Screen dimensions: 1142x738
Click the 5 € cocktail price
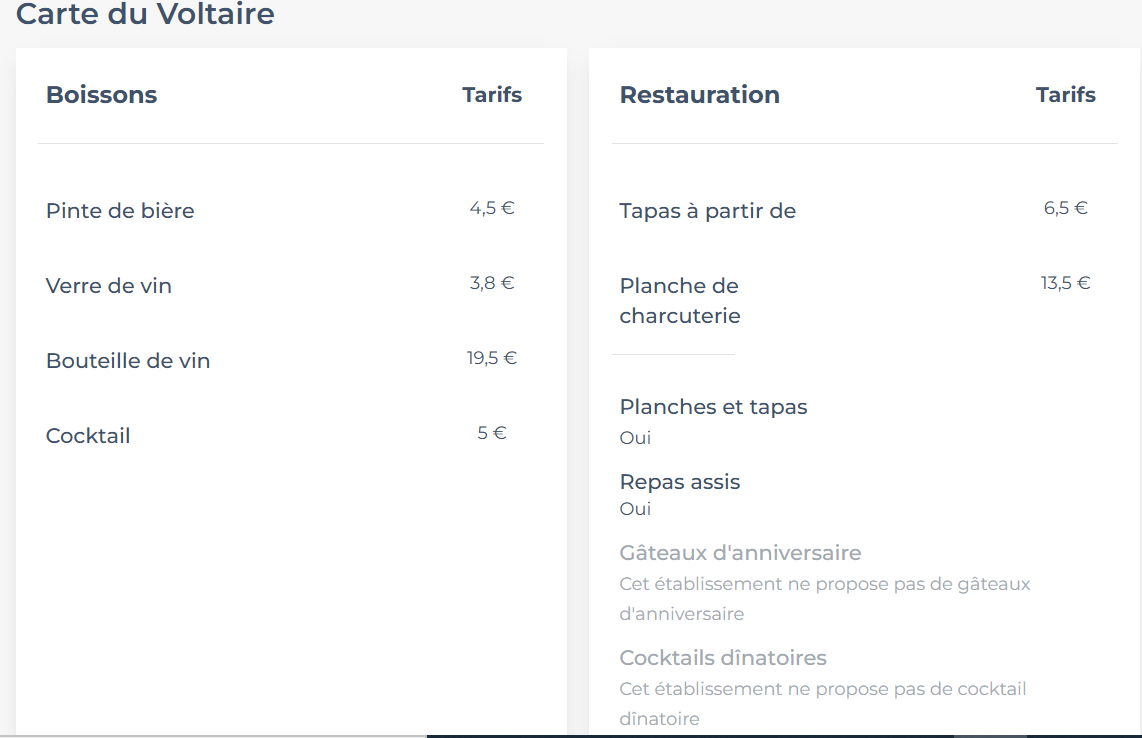tap(492, 433)
